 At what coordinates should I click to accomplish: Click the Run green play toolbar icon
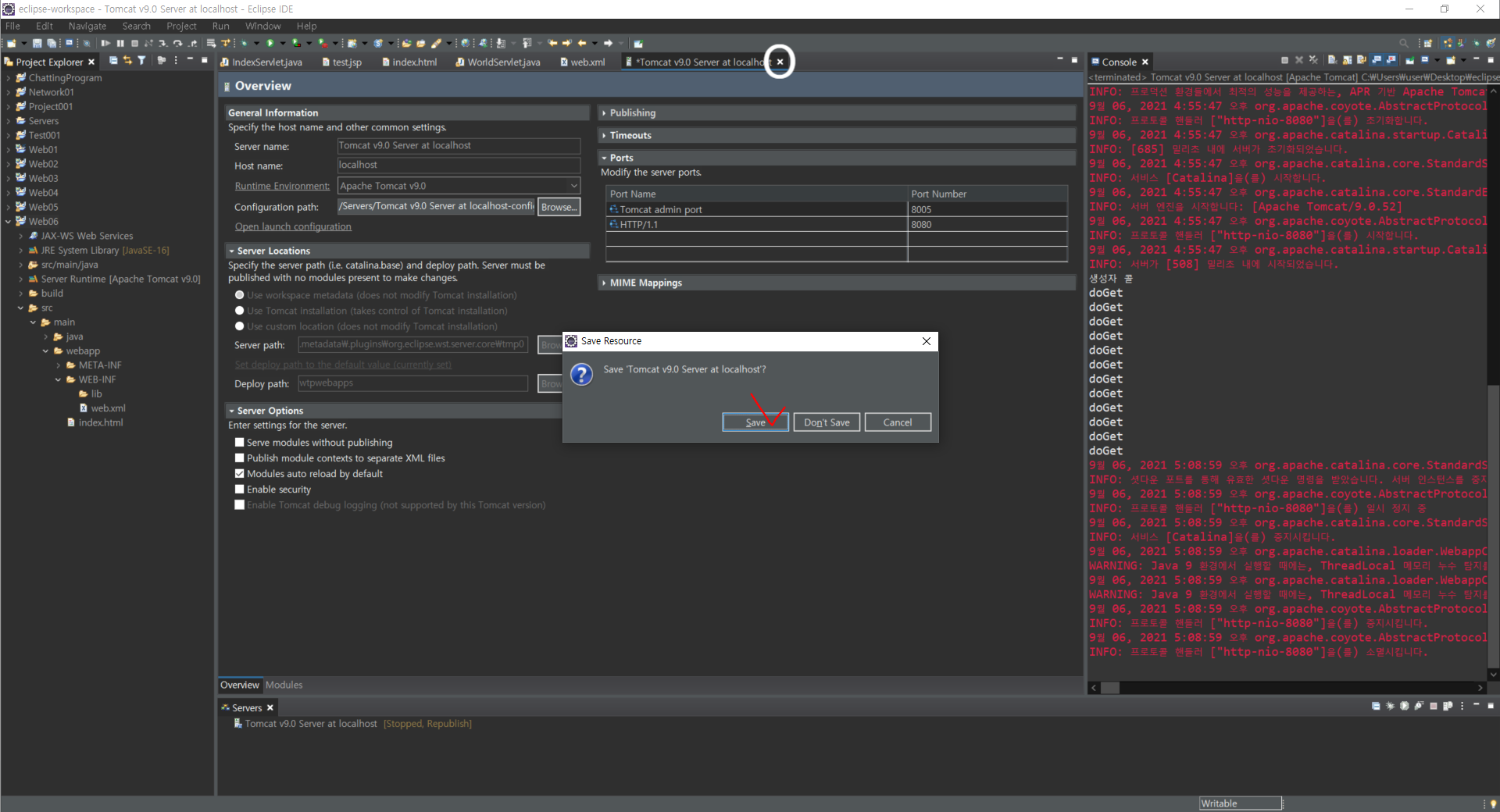[x=270, y=43]
